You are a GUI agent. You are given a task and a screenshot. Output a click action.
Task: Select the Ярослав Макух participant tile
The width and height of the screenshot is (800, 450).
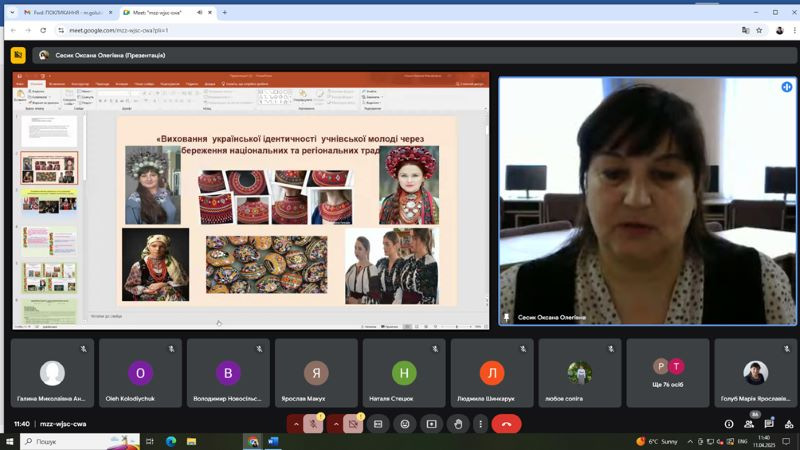click(316, 373)
